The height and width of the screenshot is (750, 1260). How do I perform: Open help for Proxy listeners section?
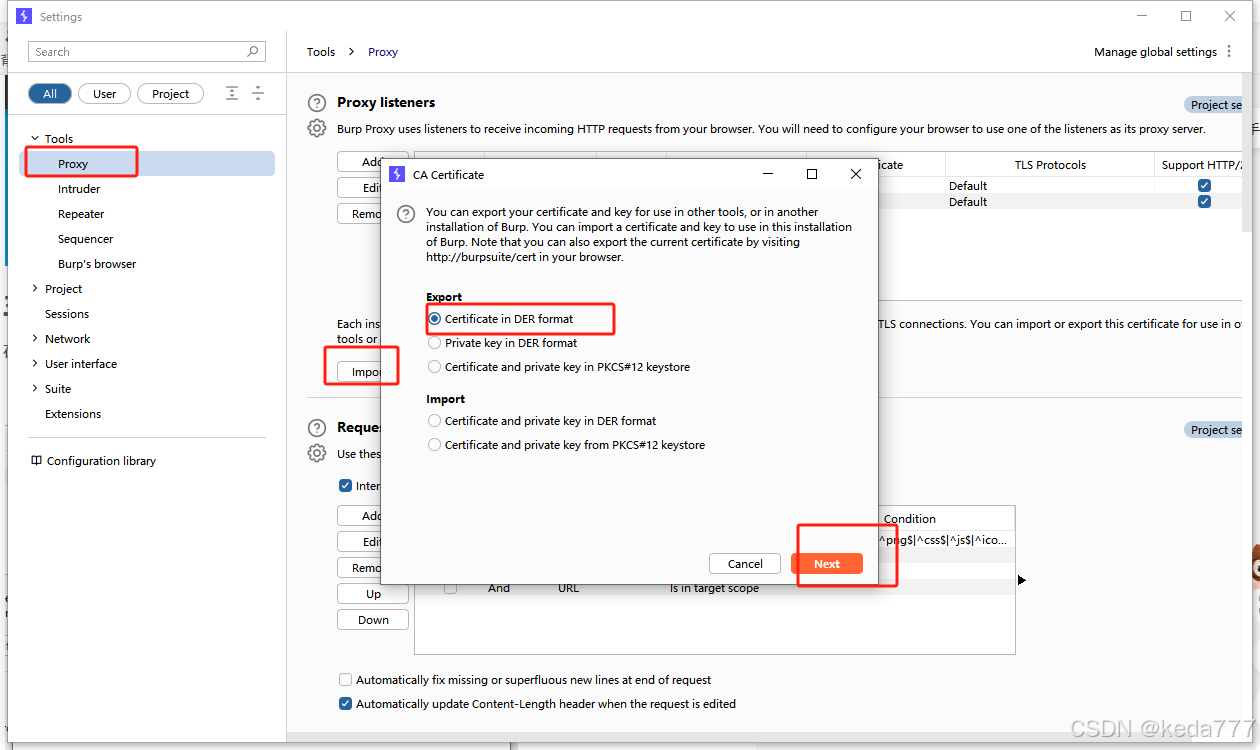tap(317, 103)
